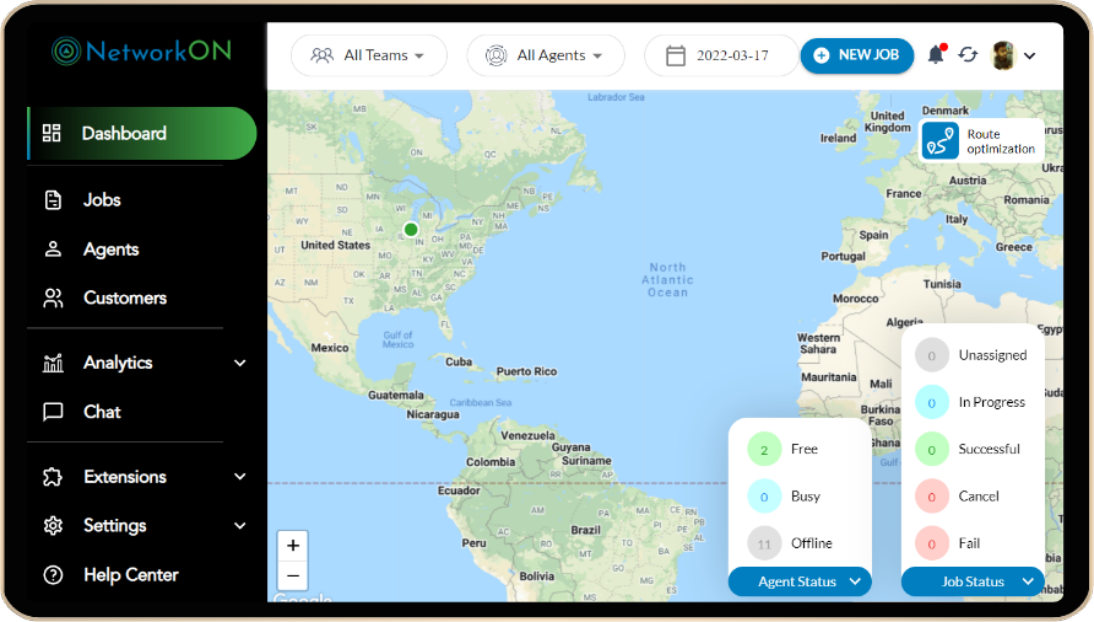The height and width of the screenshot is (622, 1094).
Task: Click the user profile avatar
Action: coord(1003,56)
